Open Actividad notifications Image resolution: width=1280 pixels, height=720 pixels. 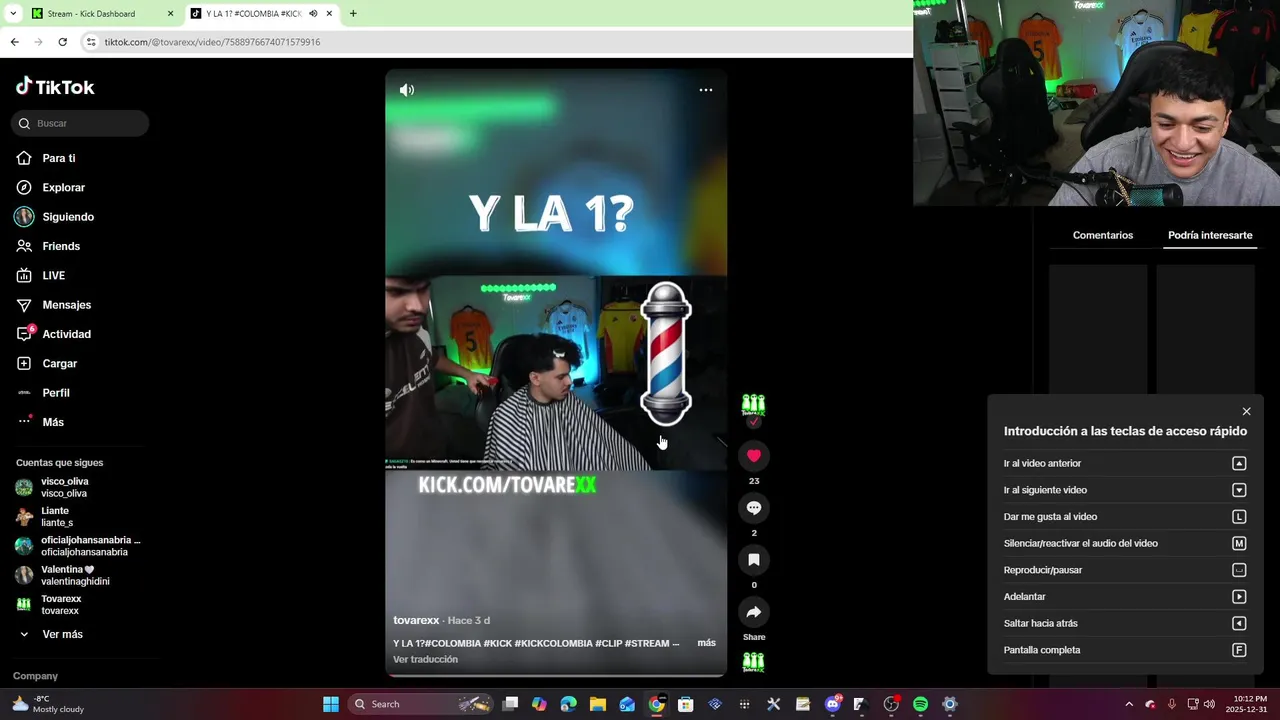tap(66, 334)
